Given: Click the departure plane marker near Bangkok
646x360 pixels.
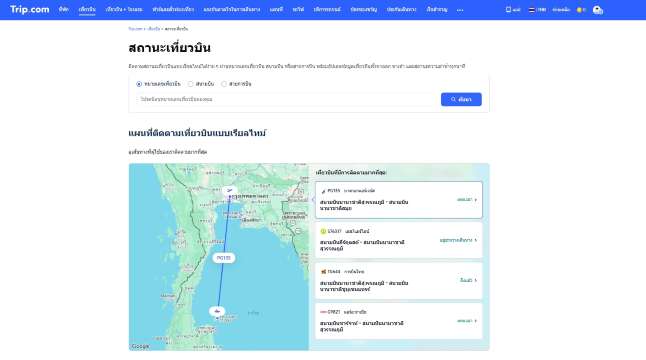Looking at the screenshot, I should [229, 191].
